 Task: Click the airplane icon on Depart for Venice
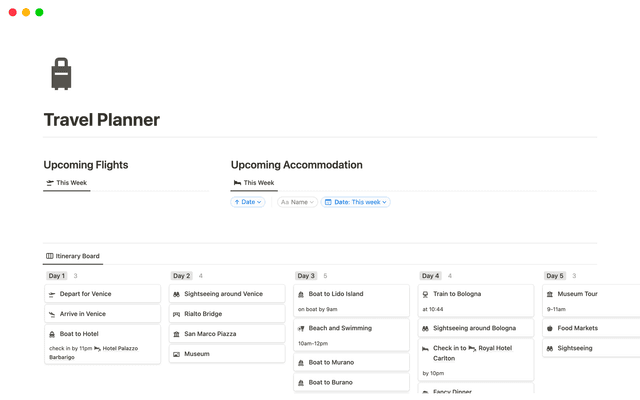point(52,294)
